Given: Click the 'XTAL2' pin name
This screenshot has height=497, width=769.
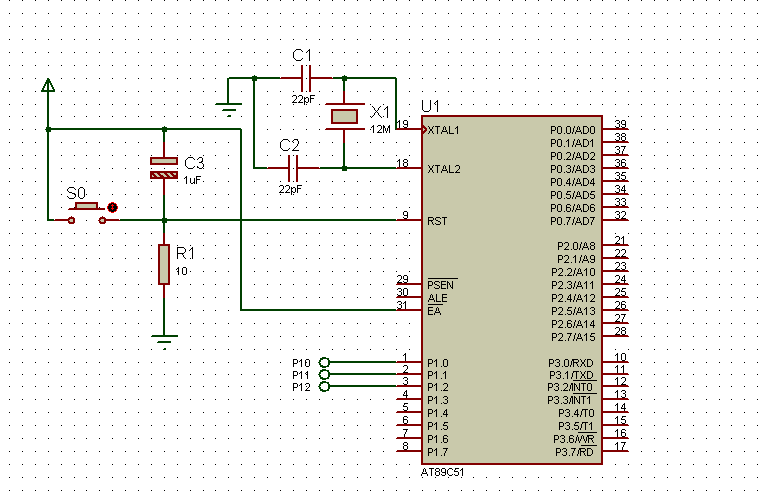Looking at the screenshot, I should [444, 169].
